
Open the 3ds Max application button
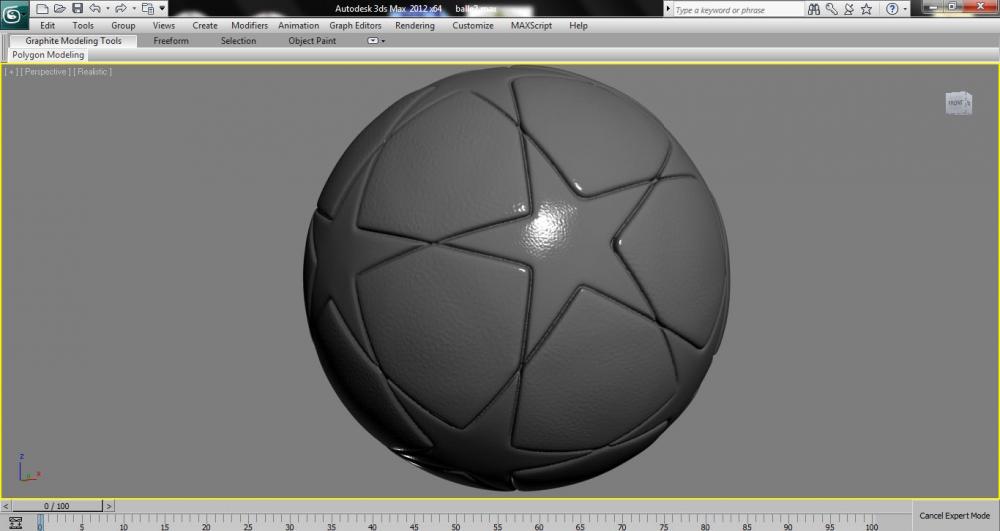click(13, 14)
